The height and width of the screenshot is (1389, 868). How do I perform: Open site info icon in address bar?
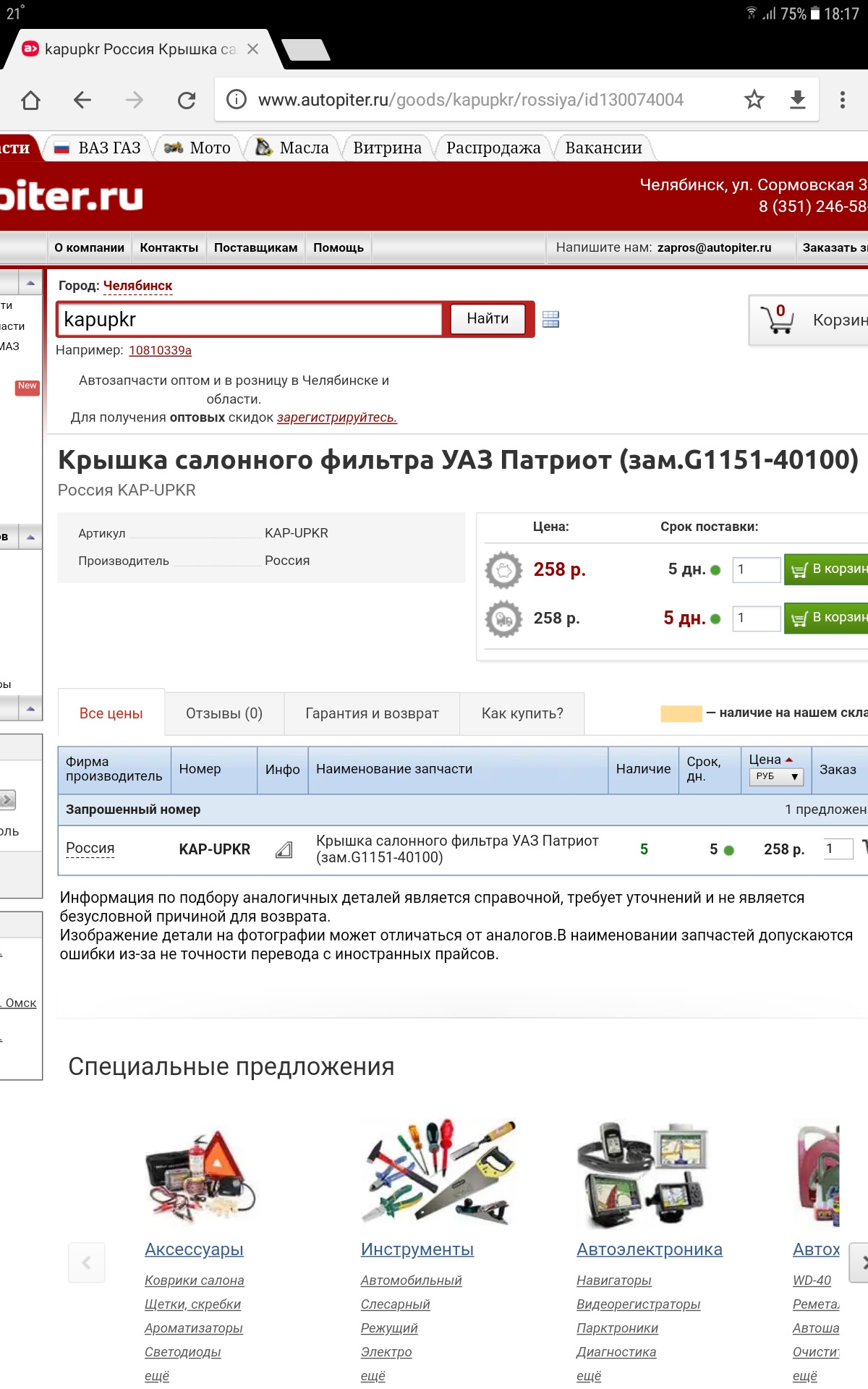237,100
